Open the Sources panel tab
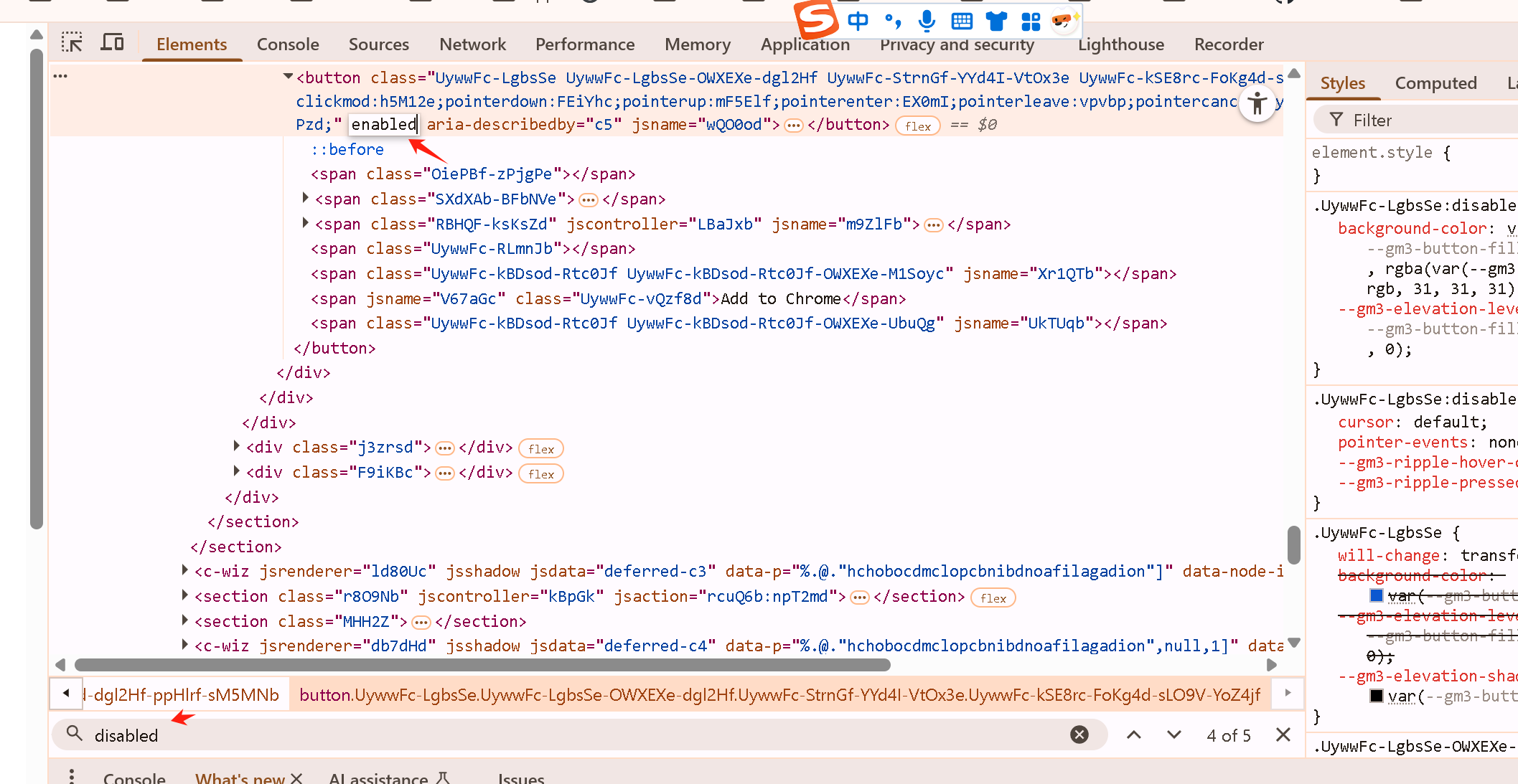Screen dimensions: 1518x784 click(x=379, y=44)
